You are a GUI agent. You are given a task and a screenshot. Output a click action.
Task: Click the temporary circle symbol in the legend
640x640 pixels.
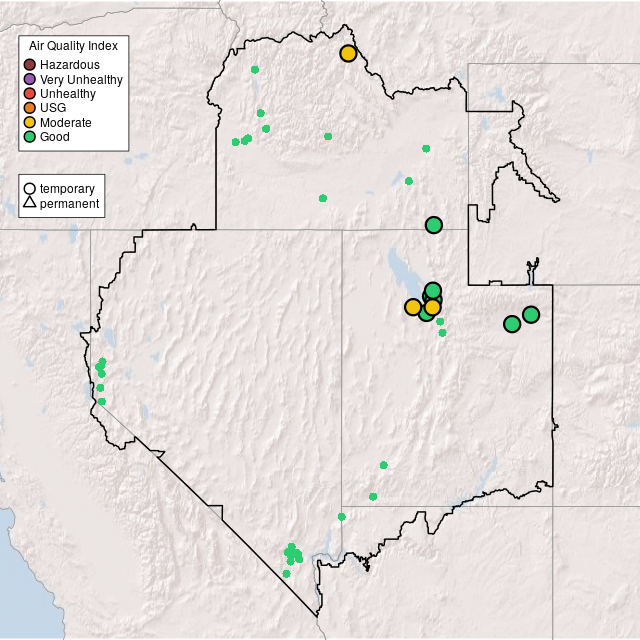point(30,188)
